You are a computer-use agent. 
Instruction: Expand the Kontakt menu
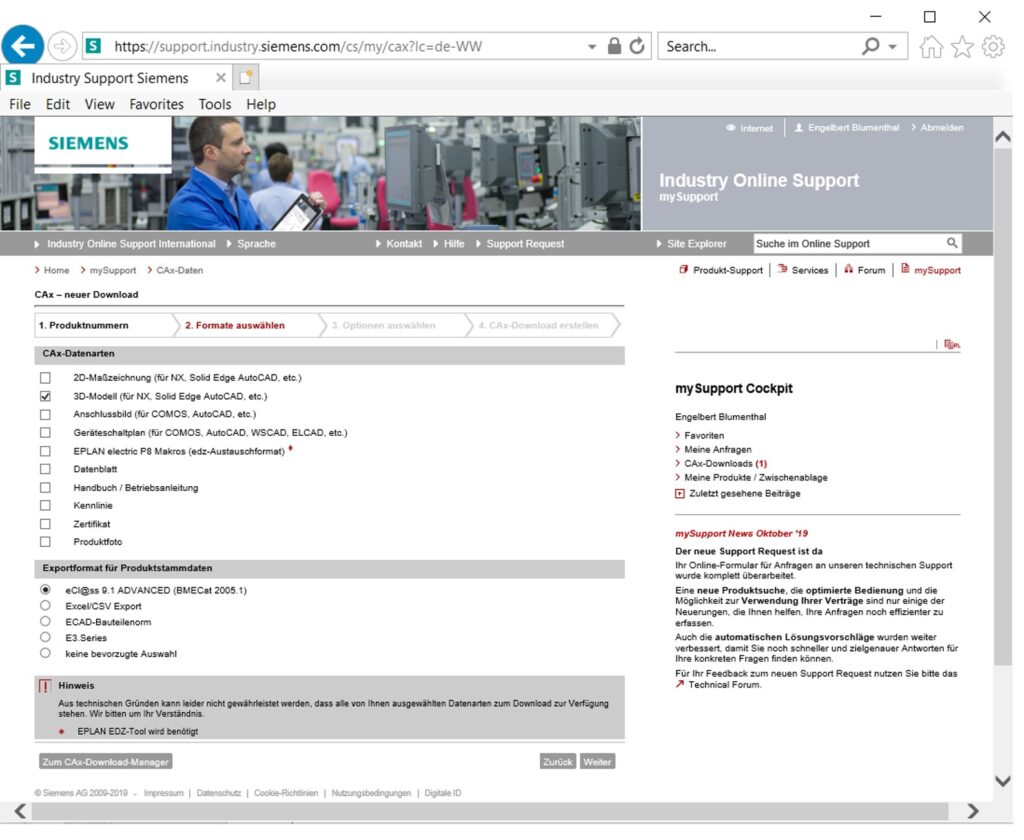[x=399, y=244]
